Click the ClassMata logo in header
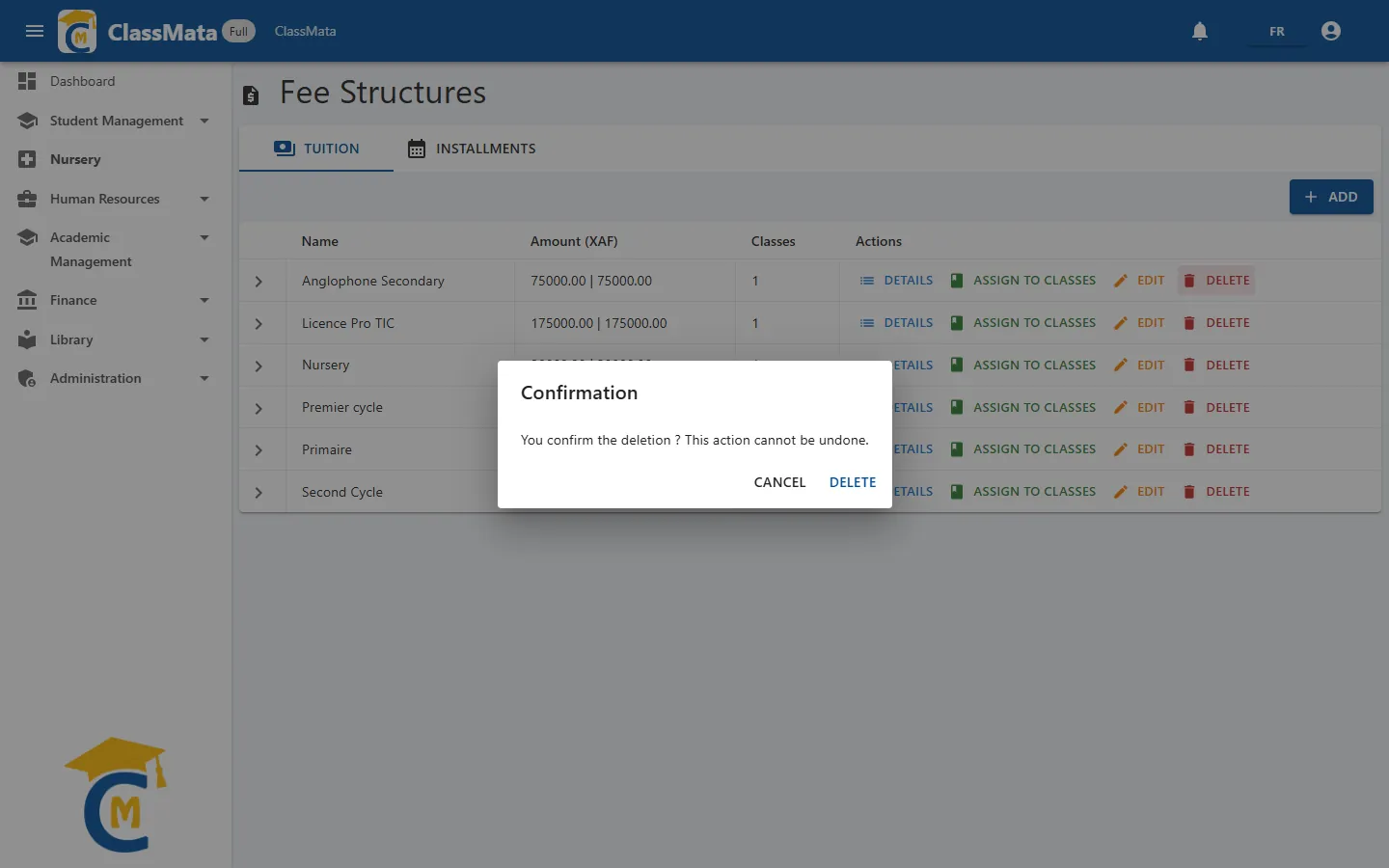 click(77, 31)
